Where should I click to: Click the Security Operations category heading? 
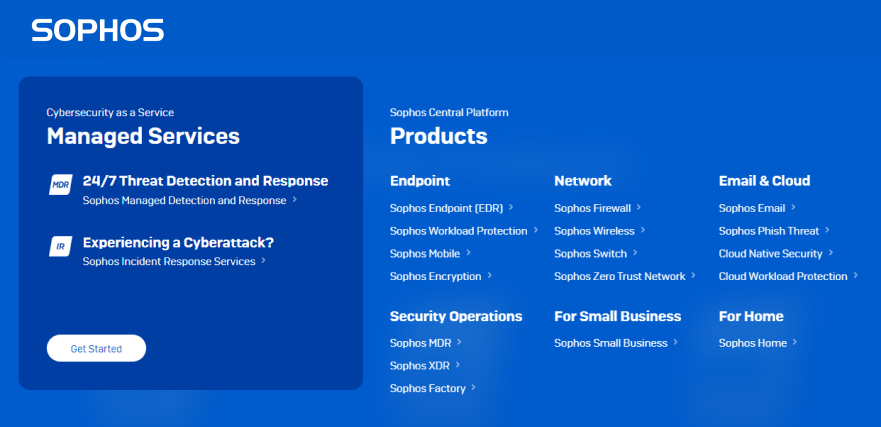pyautogui.click(x=456, y=316)
